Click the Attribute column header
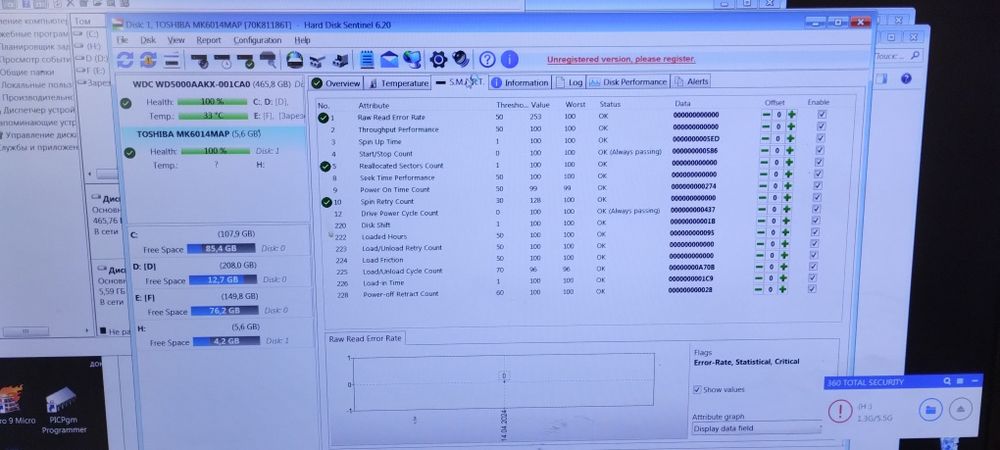The image size is (1000, 450). coord(374,105)
